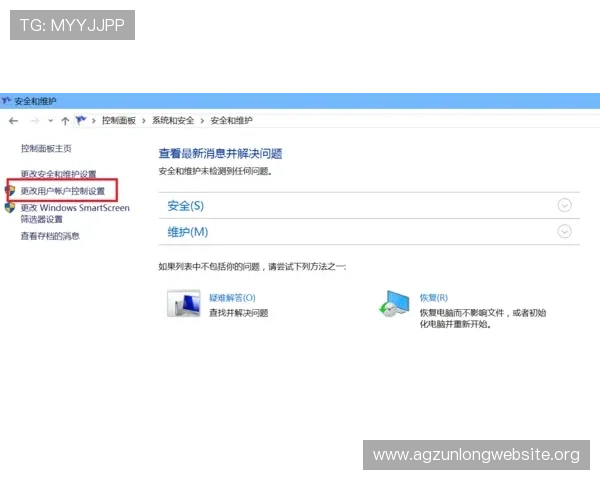
Task: Open 恢复(R) link
Action: [x=434, y=298]
